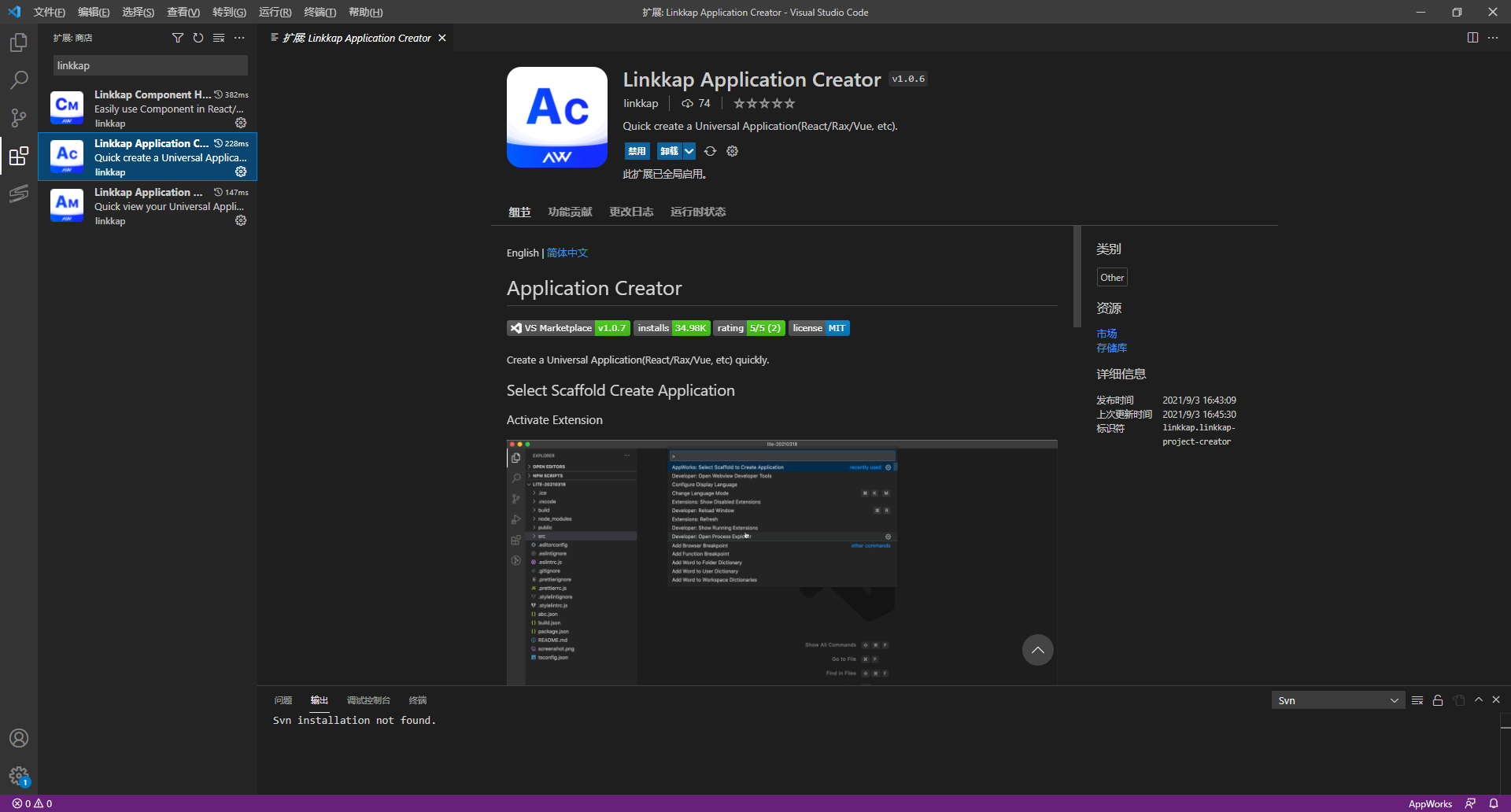Open the 查看(V) menu
The width and height of the screenshot is (1511, 812).
(183, 12)
